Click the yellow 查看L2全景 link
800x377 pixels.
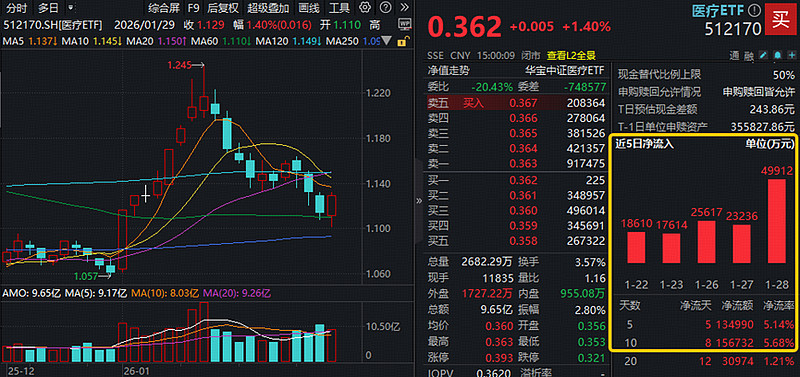click(571, 56)
